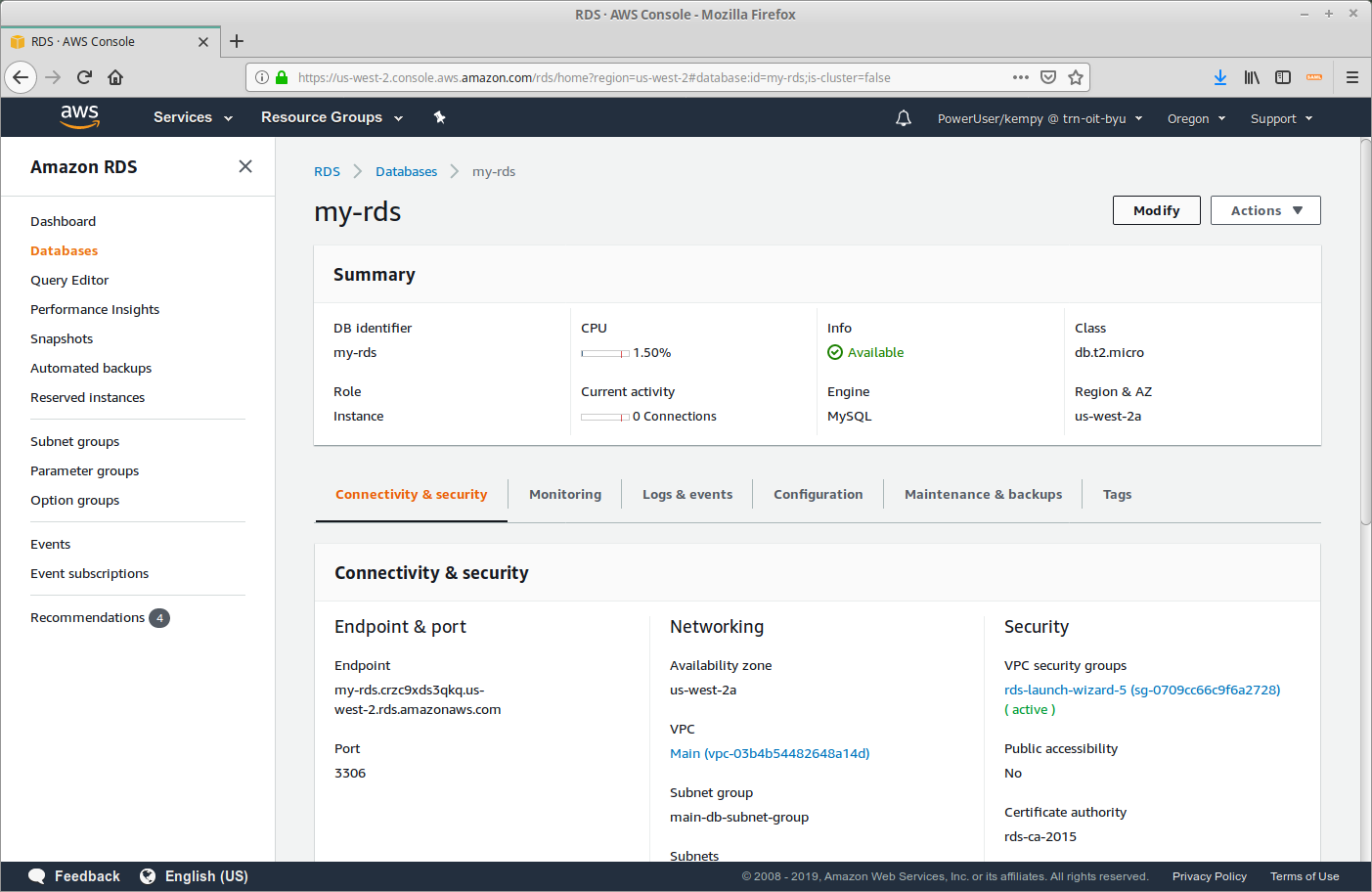
Task: Click the green padlock security icon
Action: [282, 77]
